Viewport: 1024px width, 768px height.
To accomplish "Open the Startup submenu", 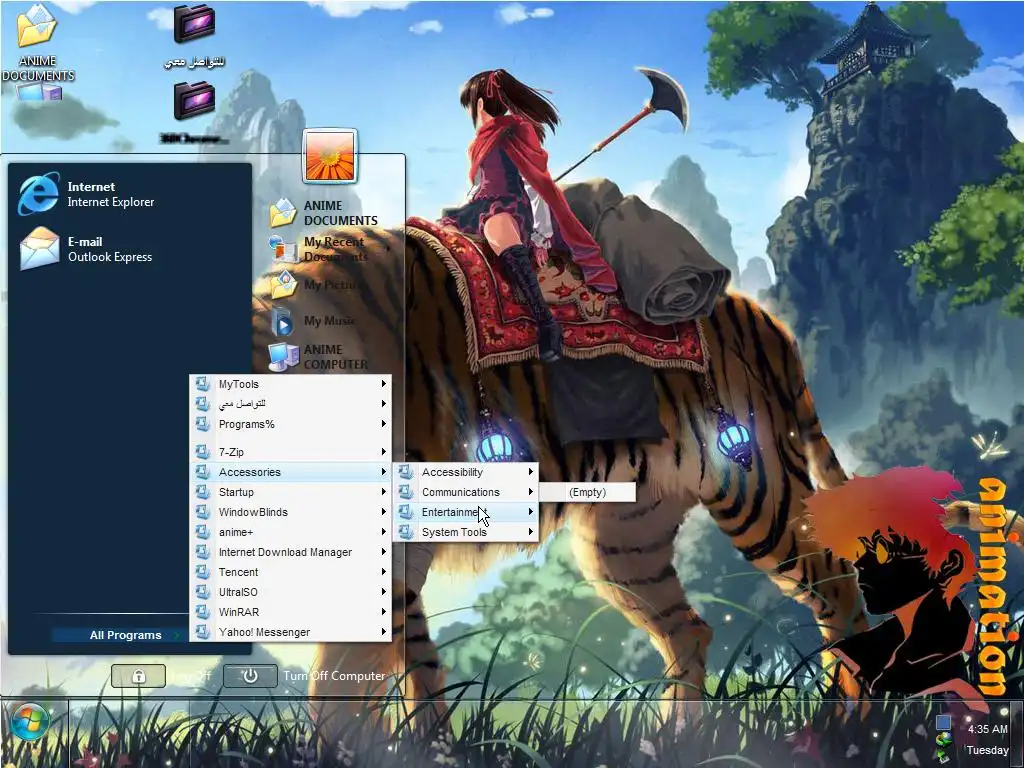I will click(291, 492).
